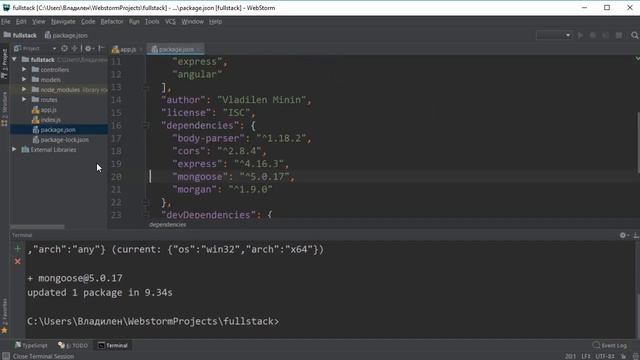Click the Run button in the top toolbar

tap(580, 36)
